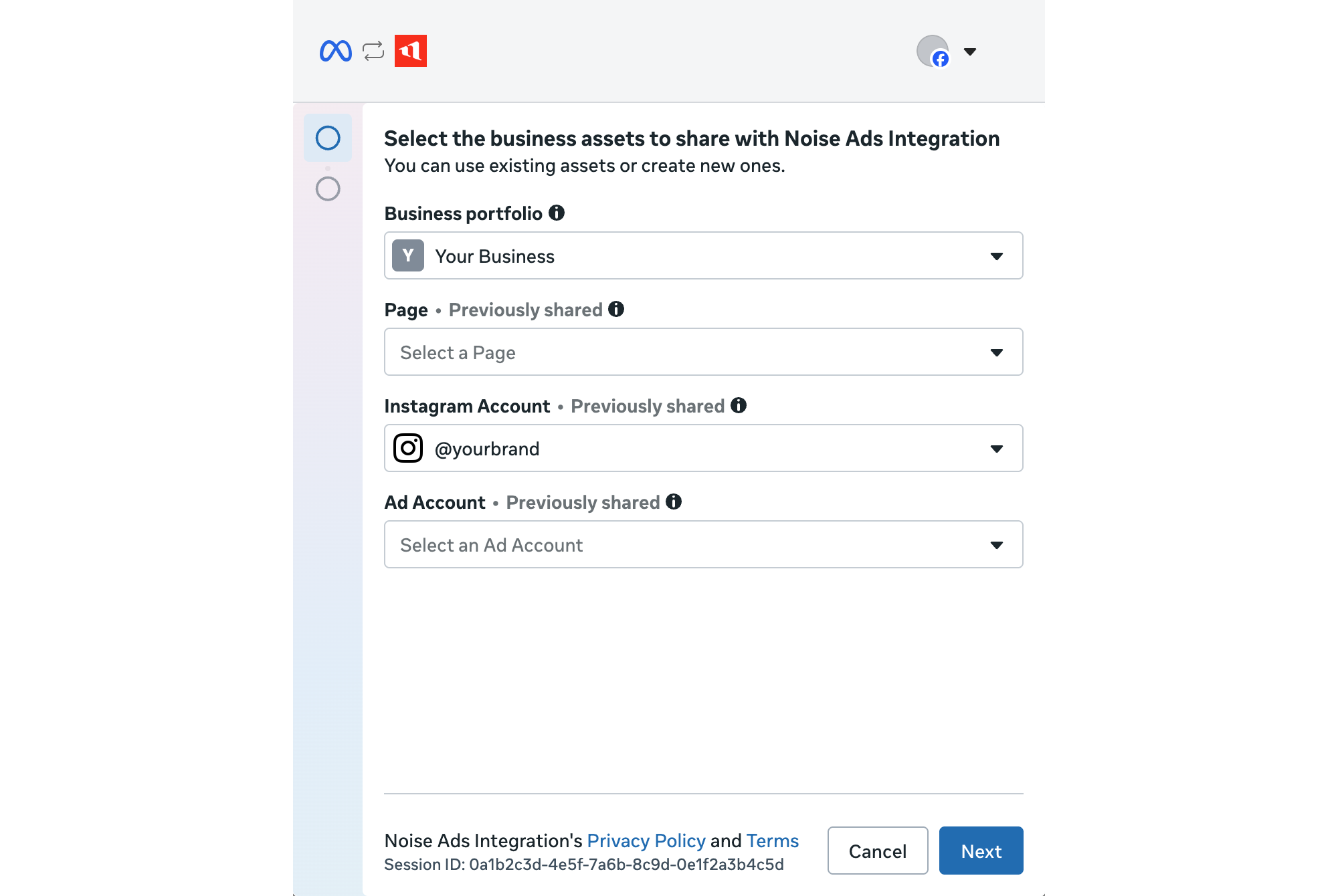
Task: Click the Instagram Account info icon
Action: (739, 405)
